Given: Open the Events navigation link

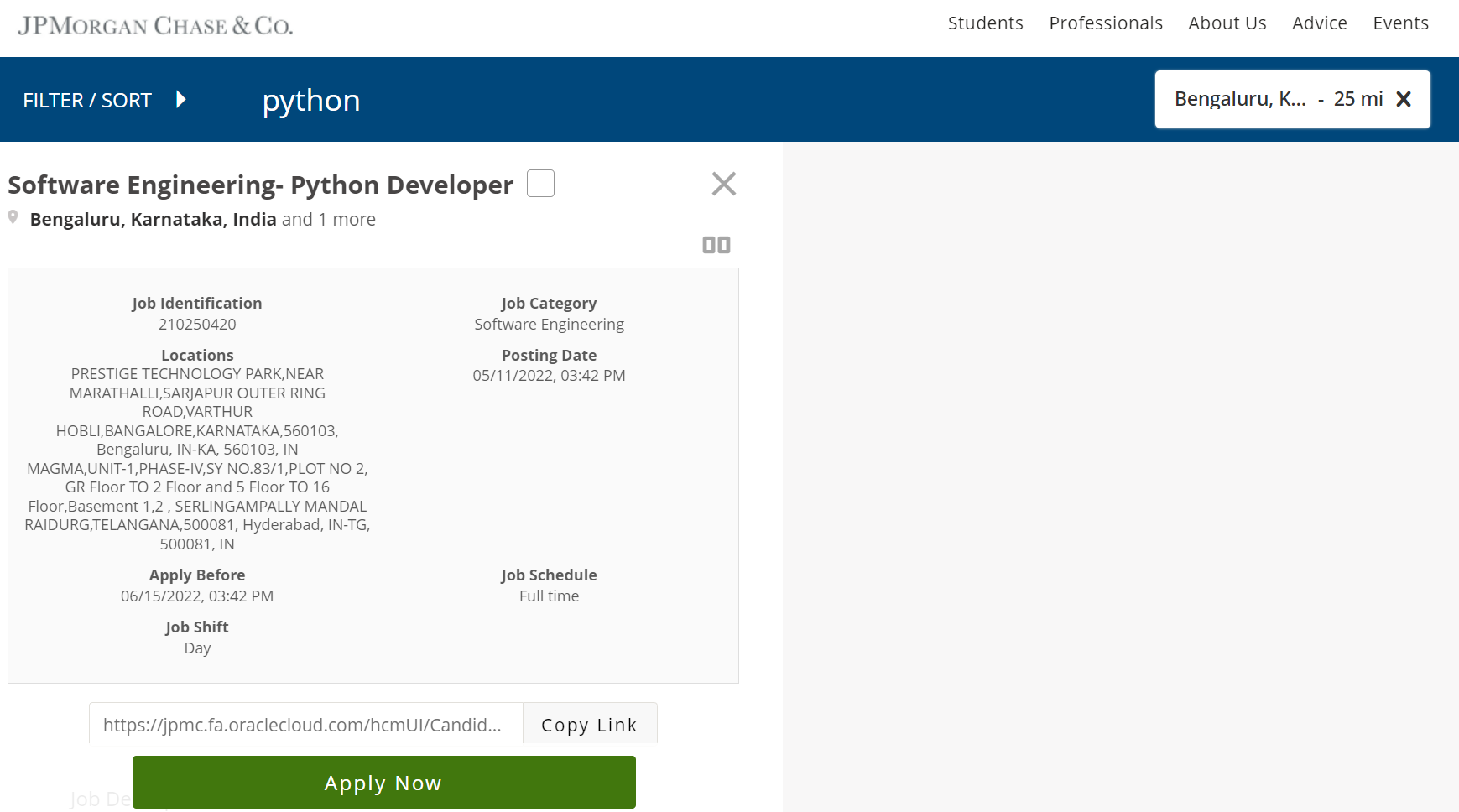Looking at the screenshot, I should [1400, 23].
